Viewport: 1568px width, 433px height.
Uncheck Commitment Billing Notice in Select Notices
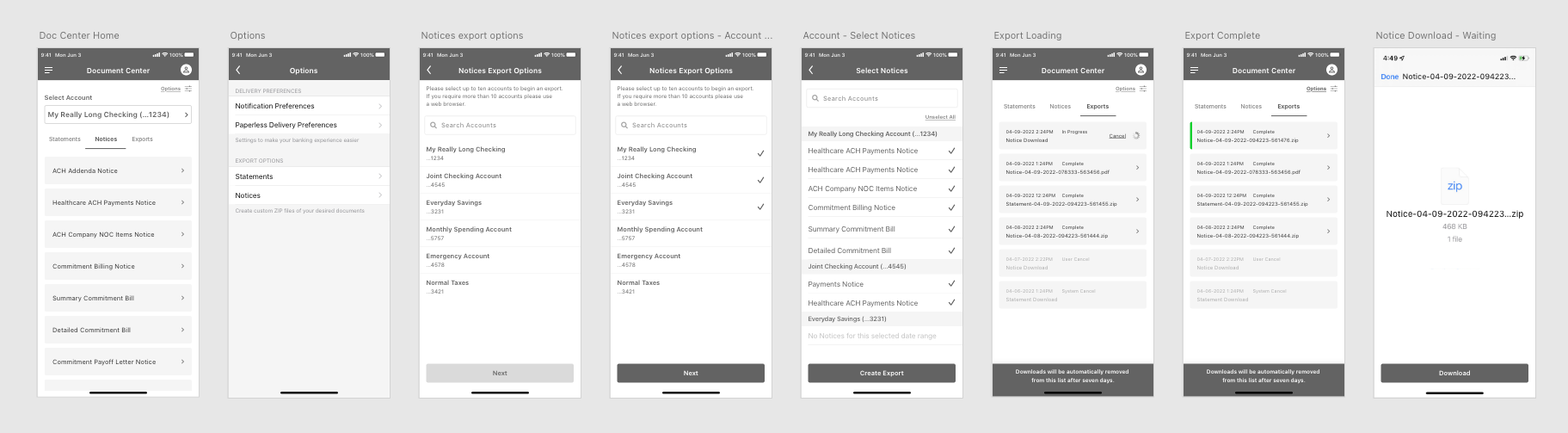point(951,207)
